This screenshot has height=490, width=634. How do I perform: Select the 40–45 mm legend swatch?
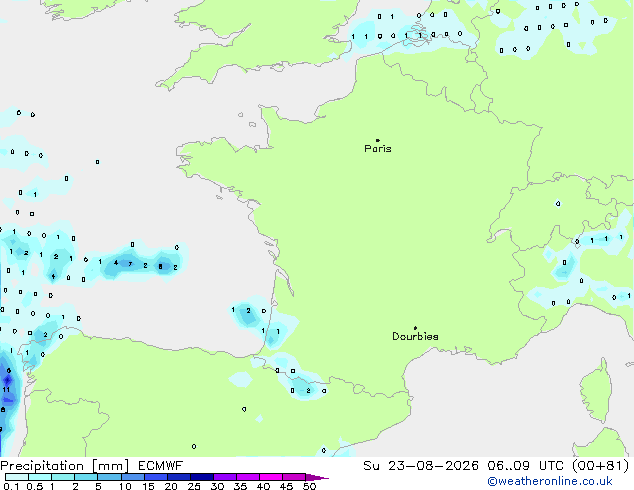pyautogui.click(x=271, y=477)
